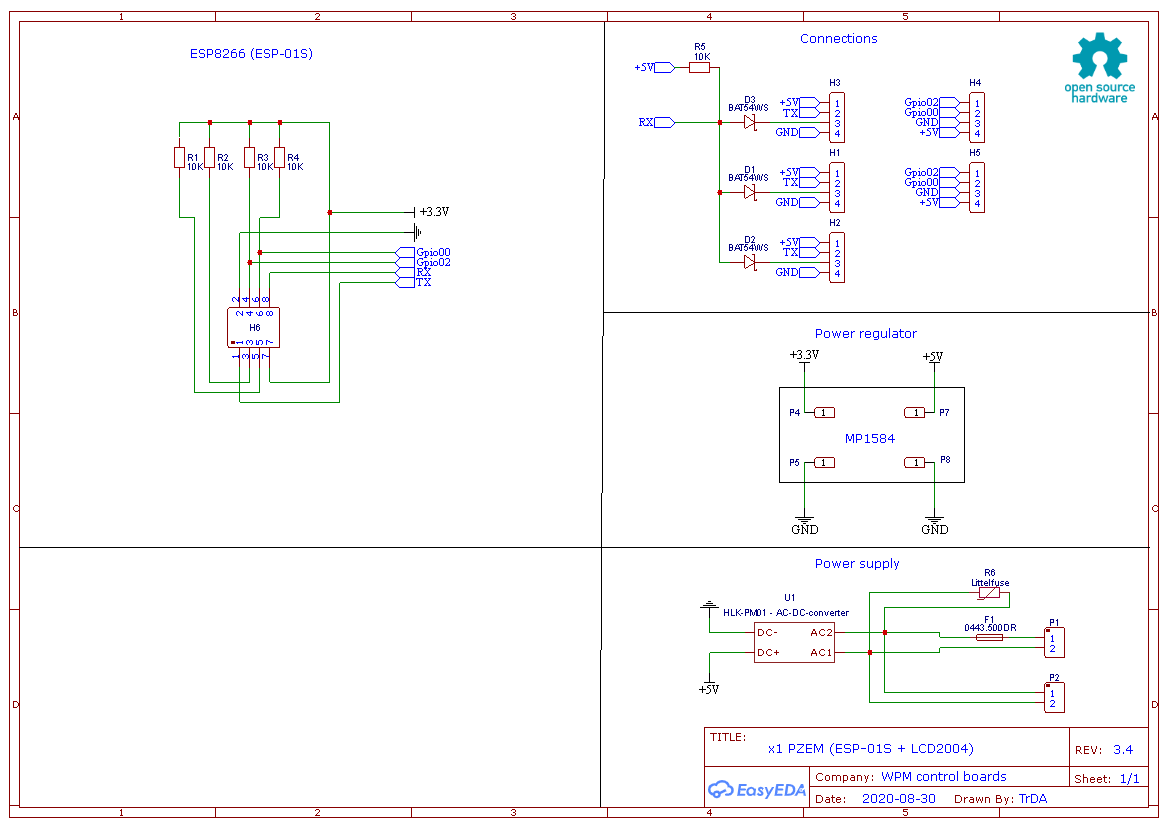Select resistor R3 10K symbol
Viewport: 1169px width, 828px height.
click(250, 157)
